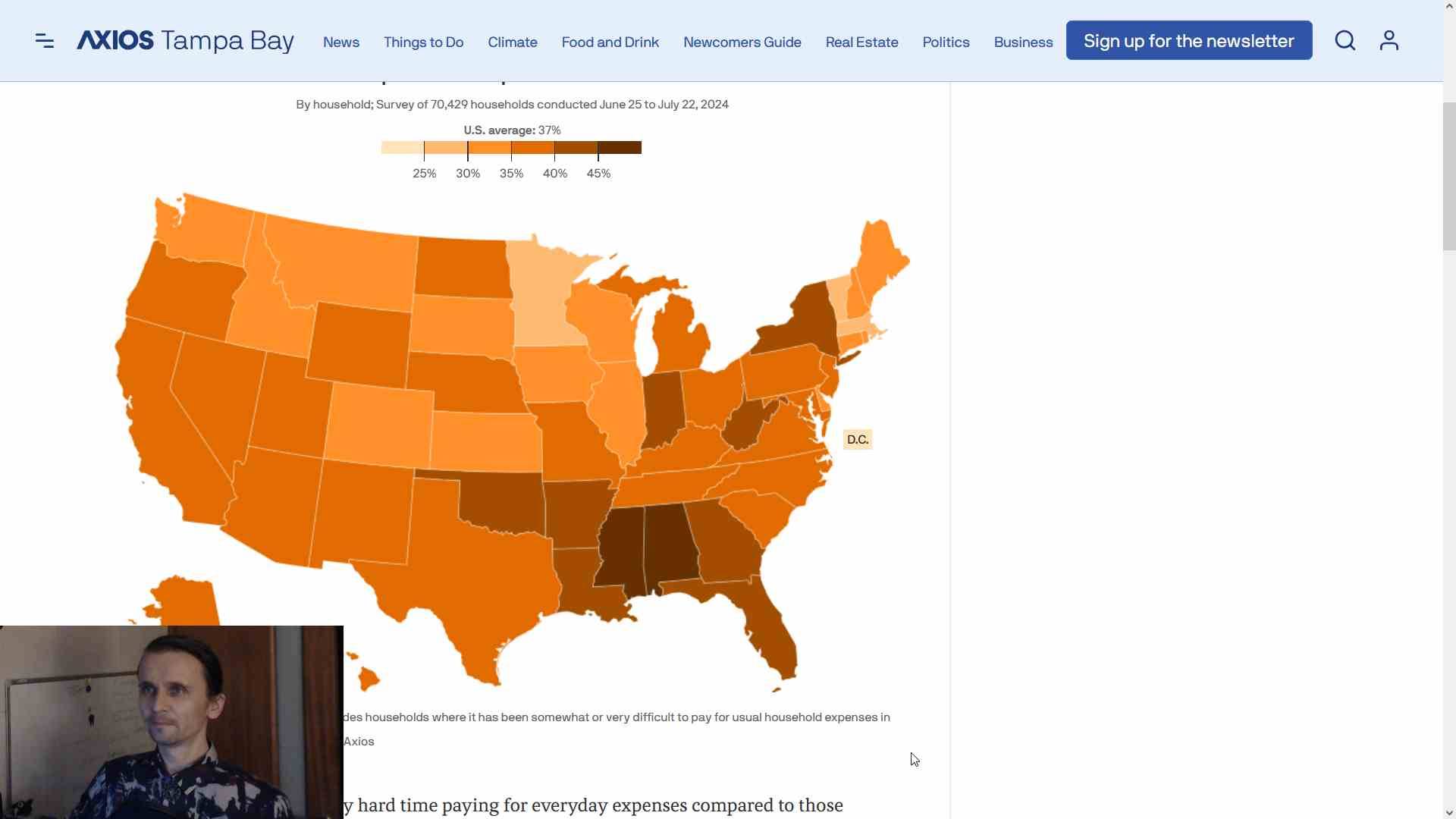Open the News menu item
The image size is (1456, 819).
(x=341, y=42)
